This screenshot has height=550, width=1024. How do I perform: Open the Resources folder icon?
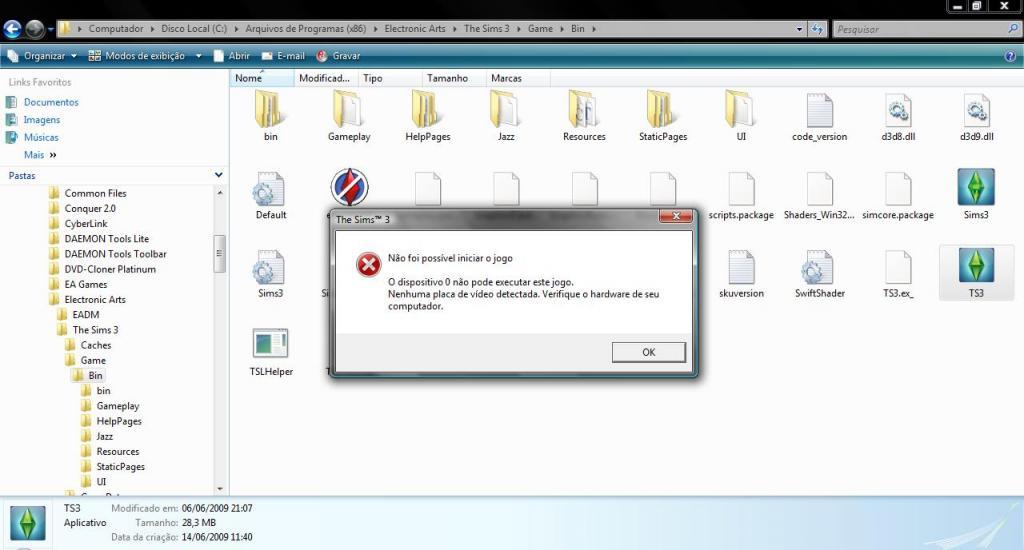pos(584,109)
